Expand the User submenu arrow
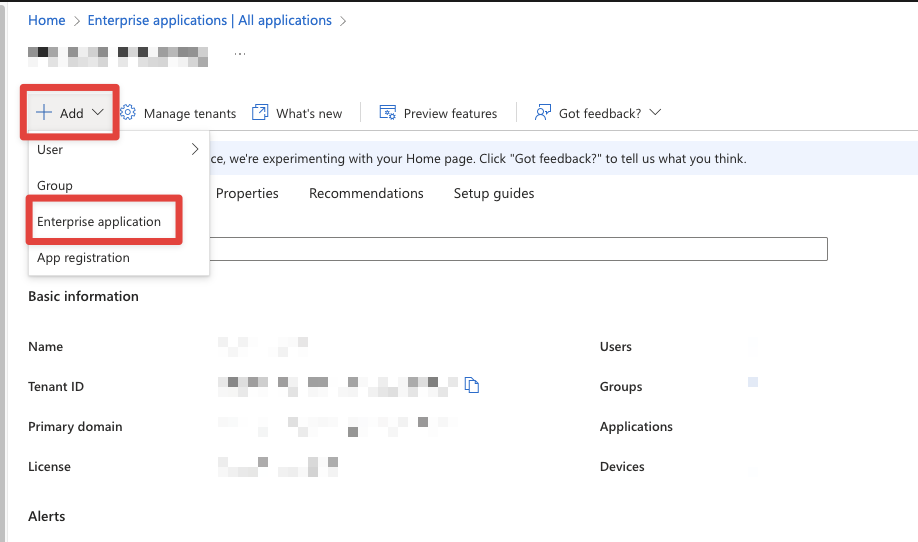This screenshot has width=918, height=542. (195, 150)
